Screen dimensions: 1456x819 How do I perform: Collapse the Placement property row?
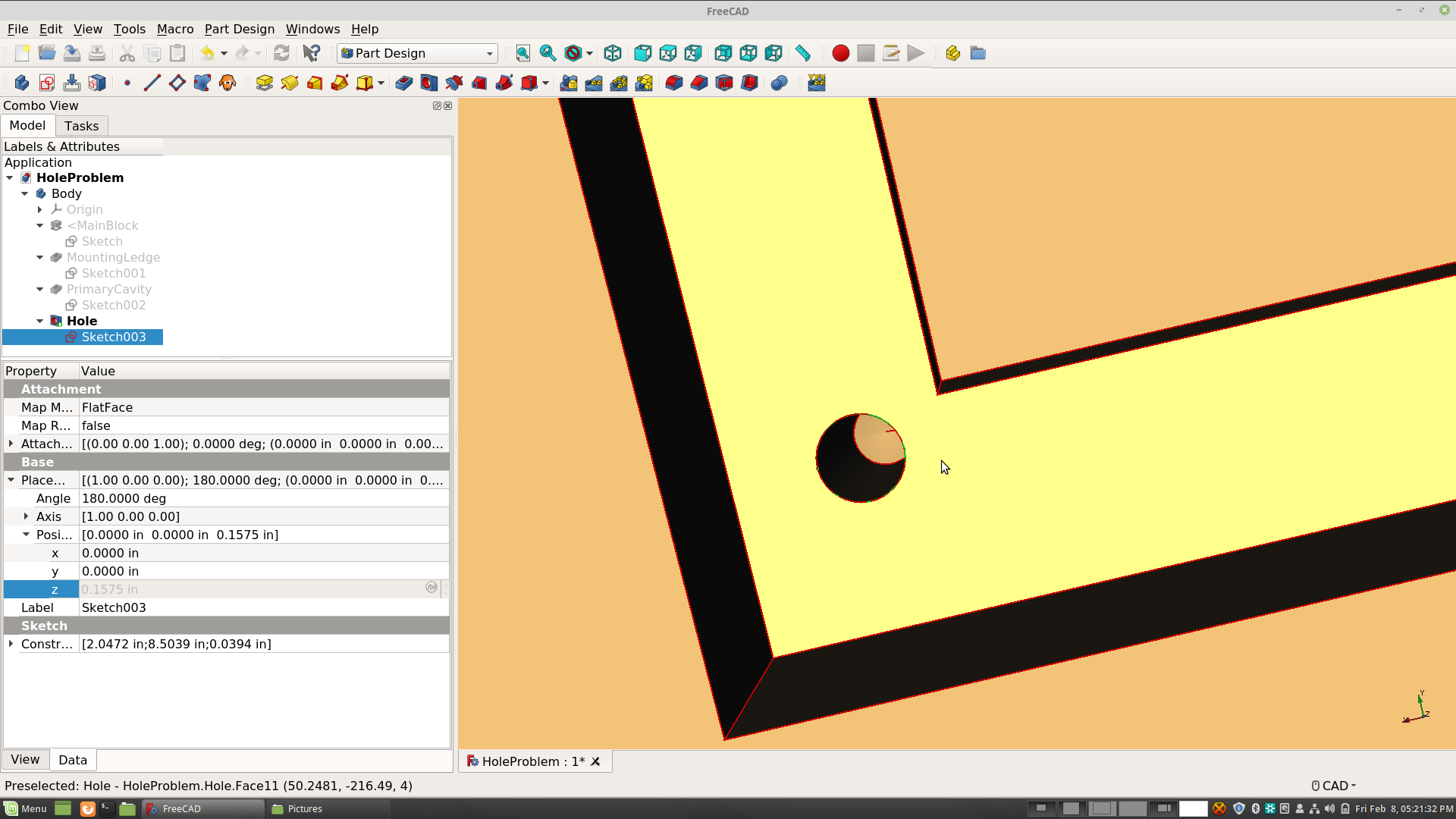click(x=11, y=480)
